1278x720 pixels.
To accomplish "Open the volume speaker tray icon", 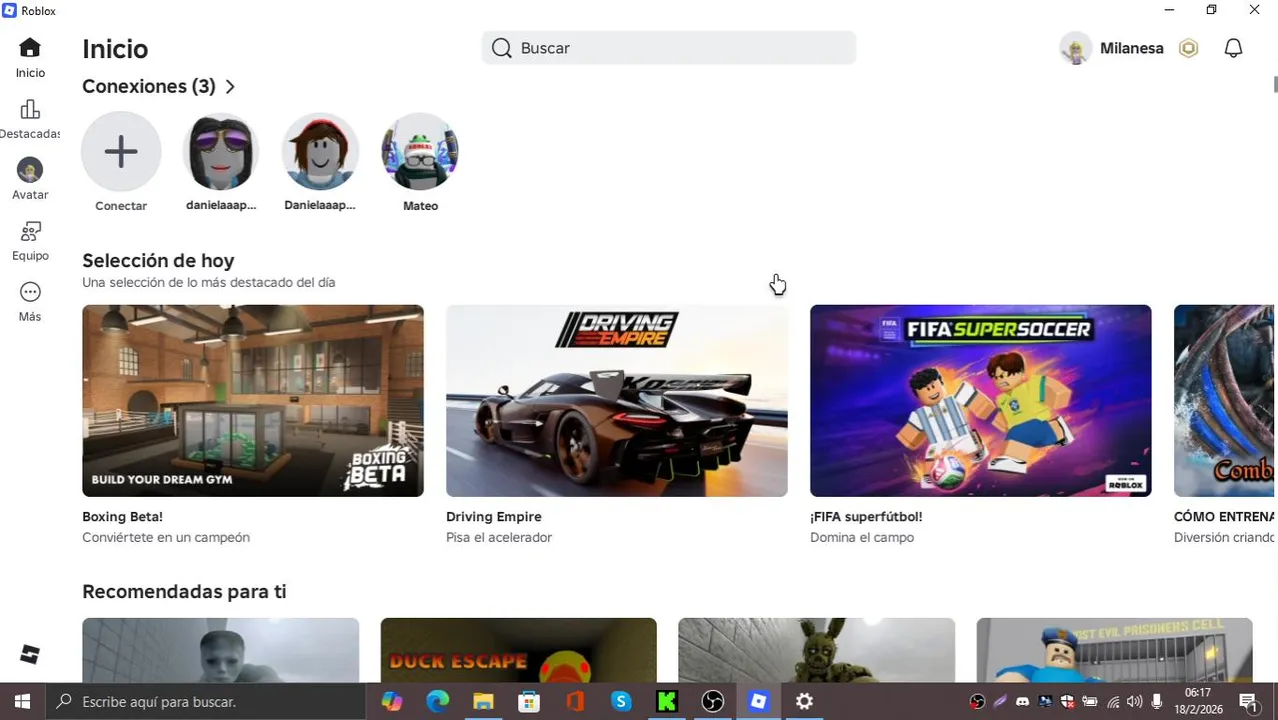I will [1135, 702].
